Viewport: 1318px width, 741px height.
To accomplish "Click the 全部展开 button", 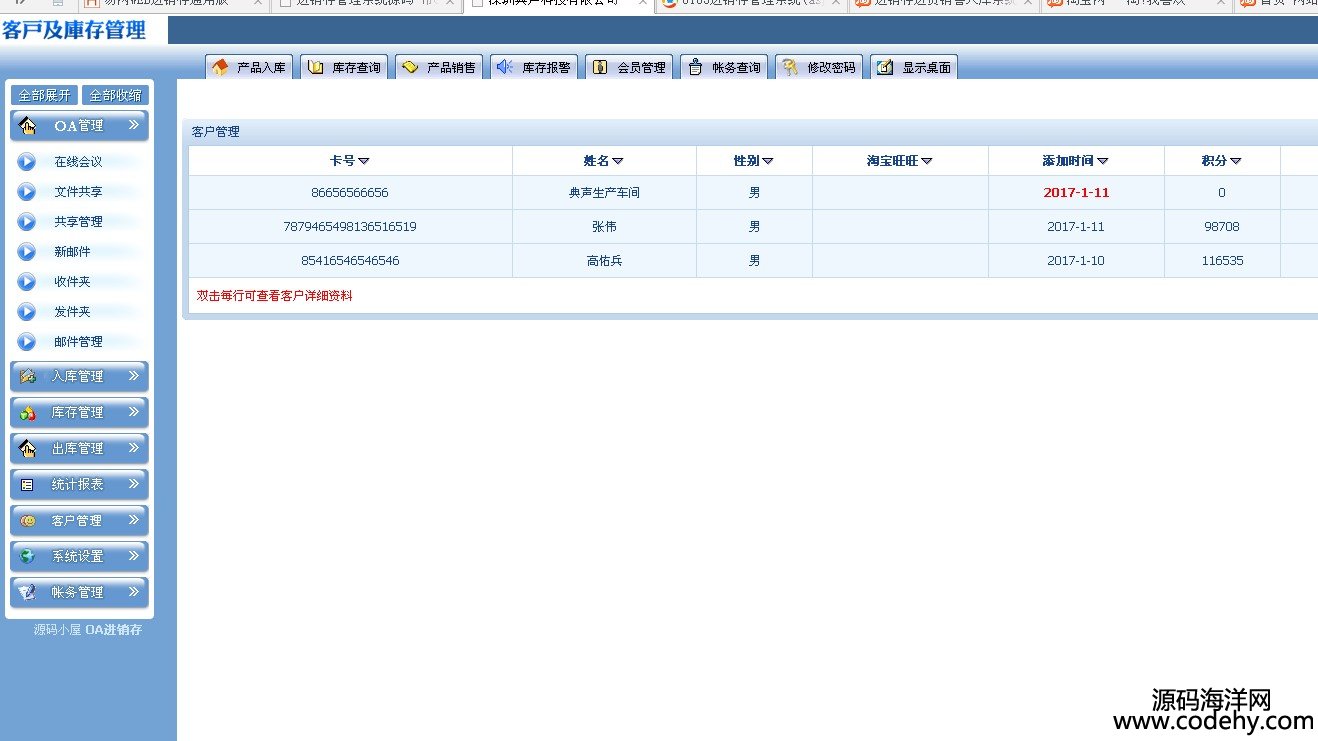I will pos(45,95).
